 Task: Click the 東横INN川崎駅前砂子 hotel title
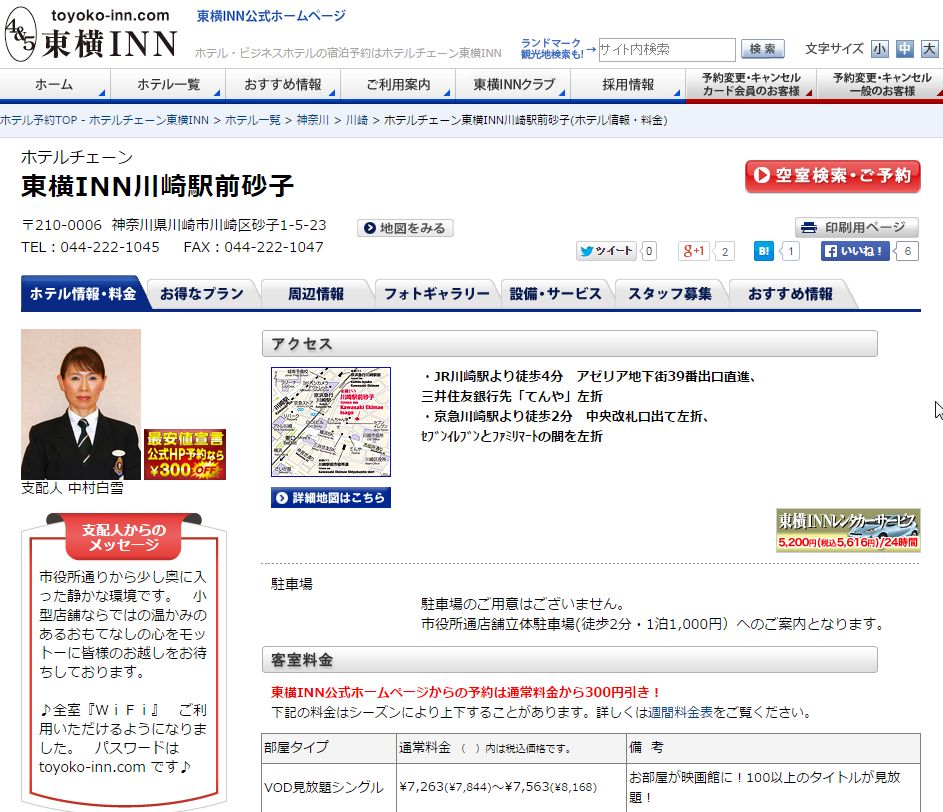pos(158,186)
